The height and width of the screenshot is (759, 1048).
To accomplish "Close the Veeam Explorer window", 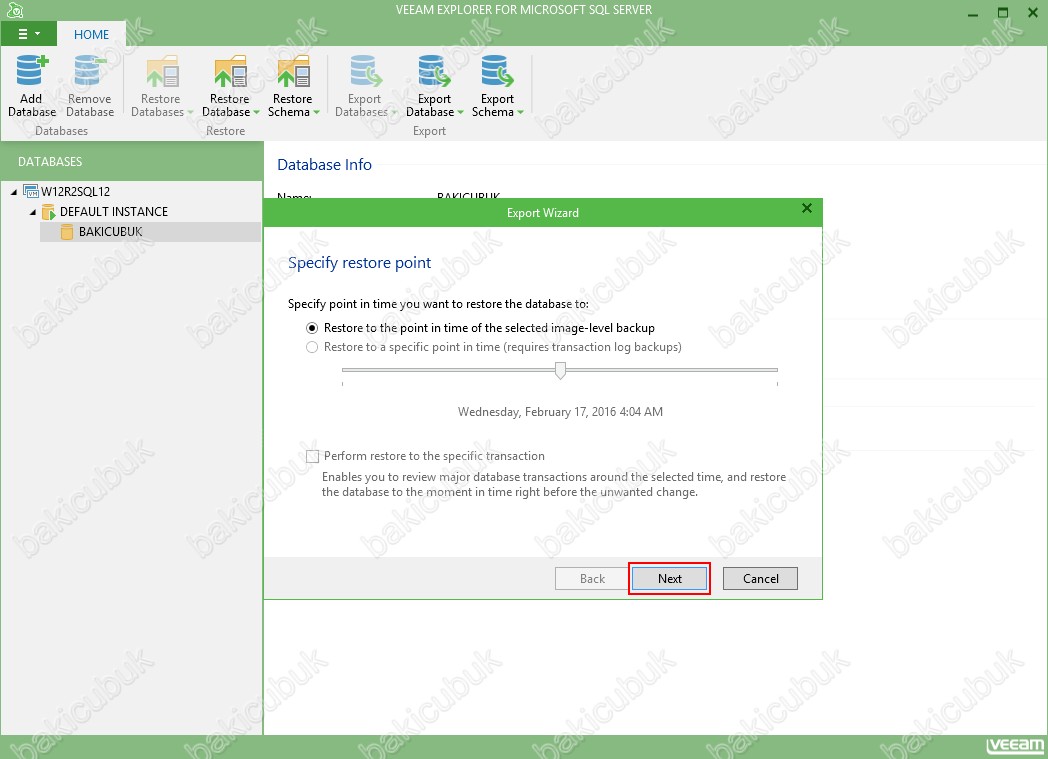I will pyautogui.click(x=1033, y=13).
